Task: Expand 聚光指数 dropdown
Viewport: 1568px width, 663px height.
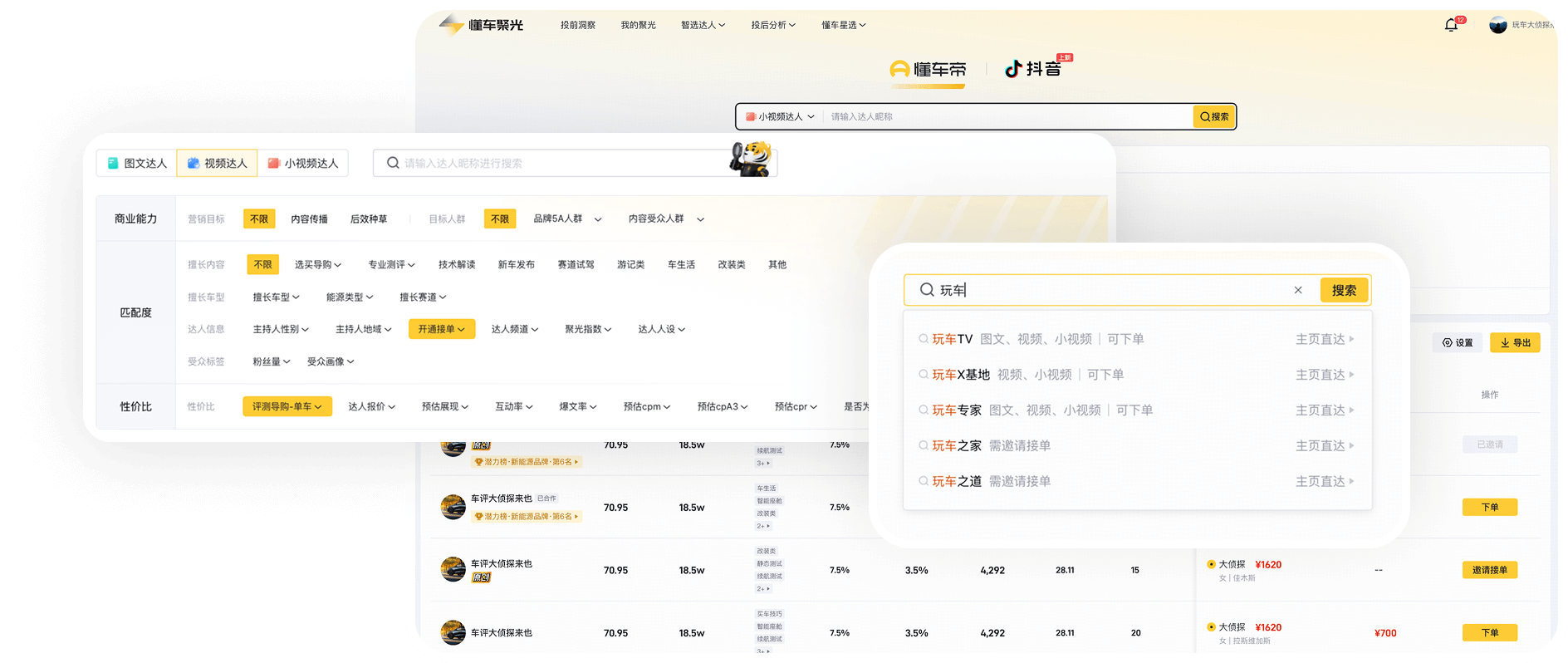Action: [x=588, y=330]
